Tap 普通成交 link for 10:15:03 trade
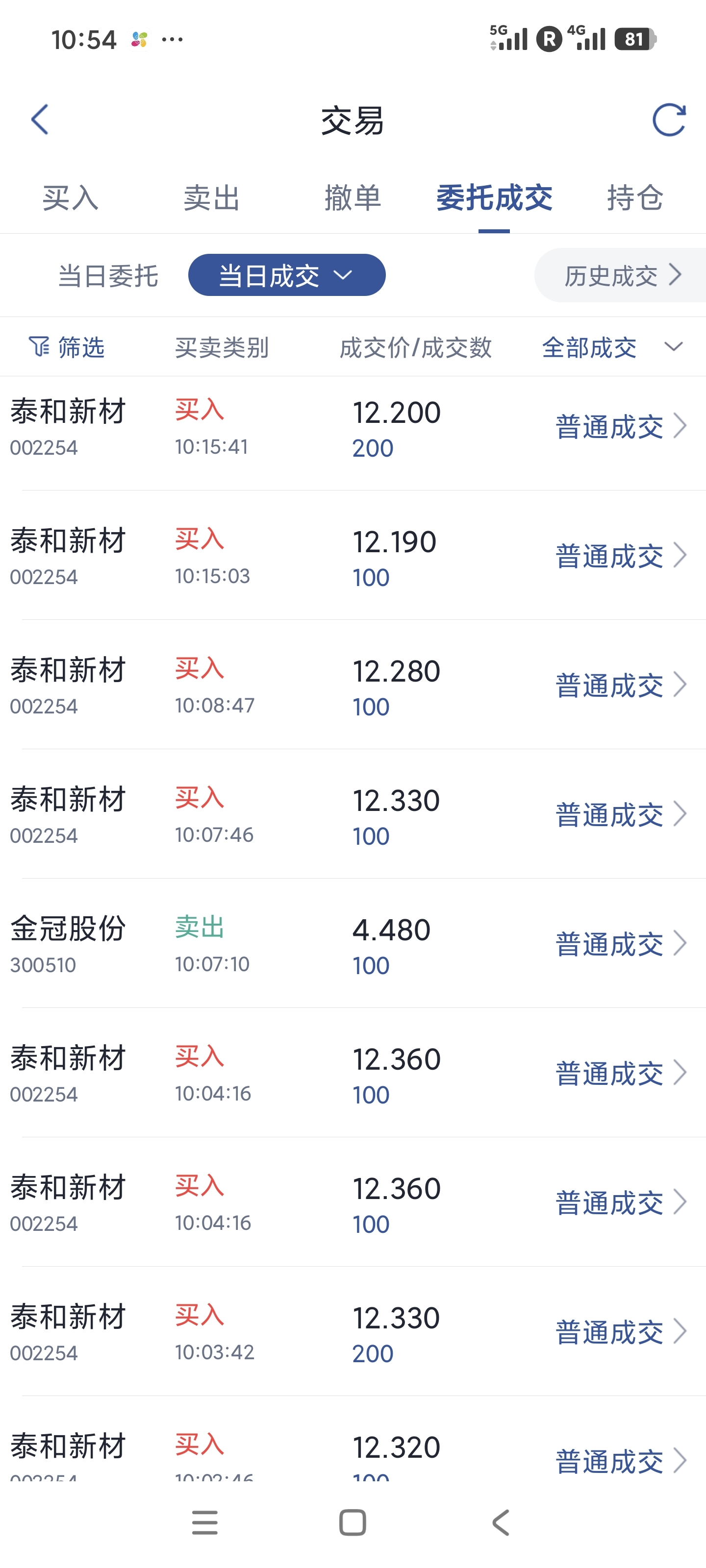This screenshot has width=706, height=1568. tap(608, 556)
